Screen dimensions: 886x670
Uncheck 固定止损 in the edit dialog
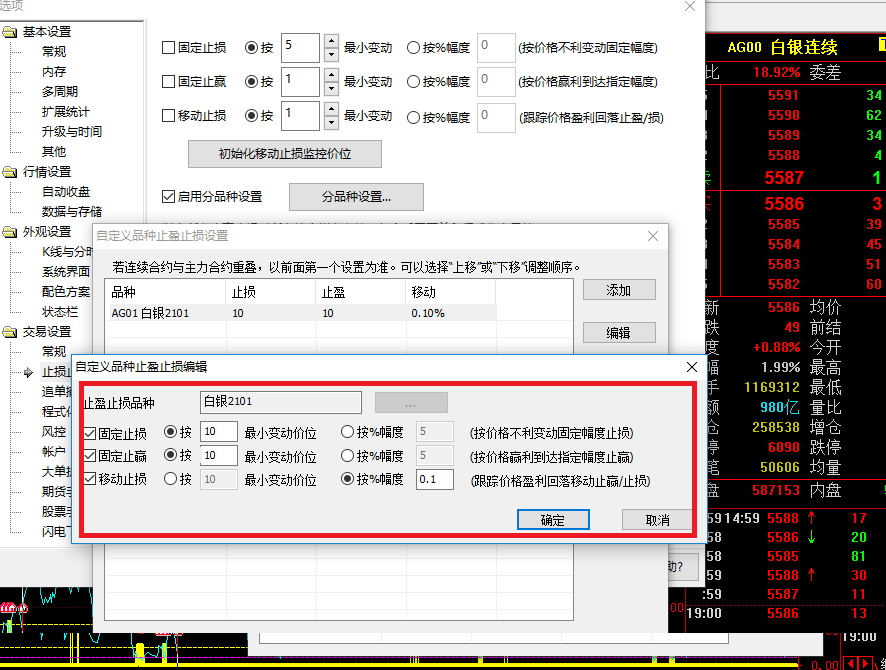click(90, 433)
